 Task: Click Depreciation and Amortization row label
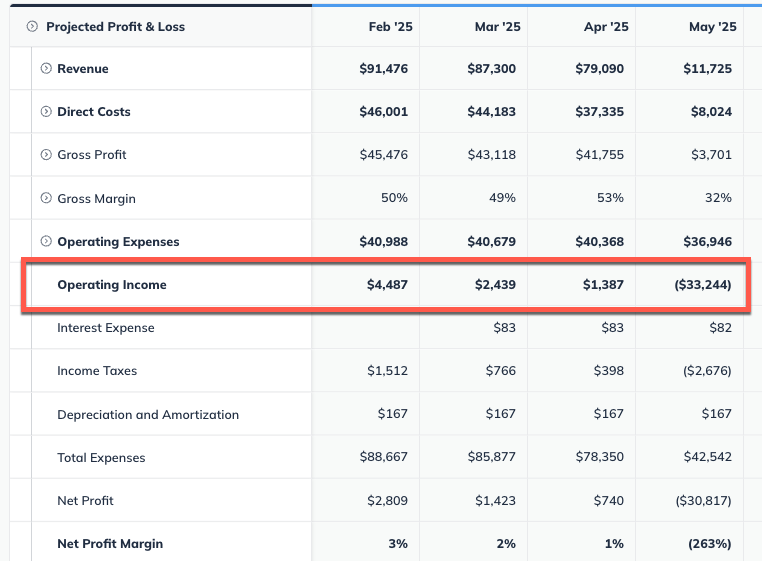(x=148, y=415)
